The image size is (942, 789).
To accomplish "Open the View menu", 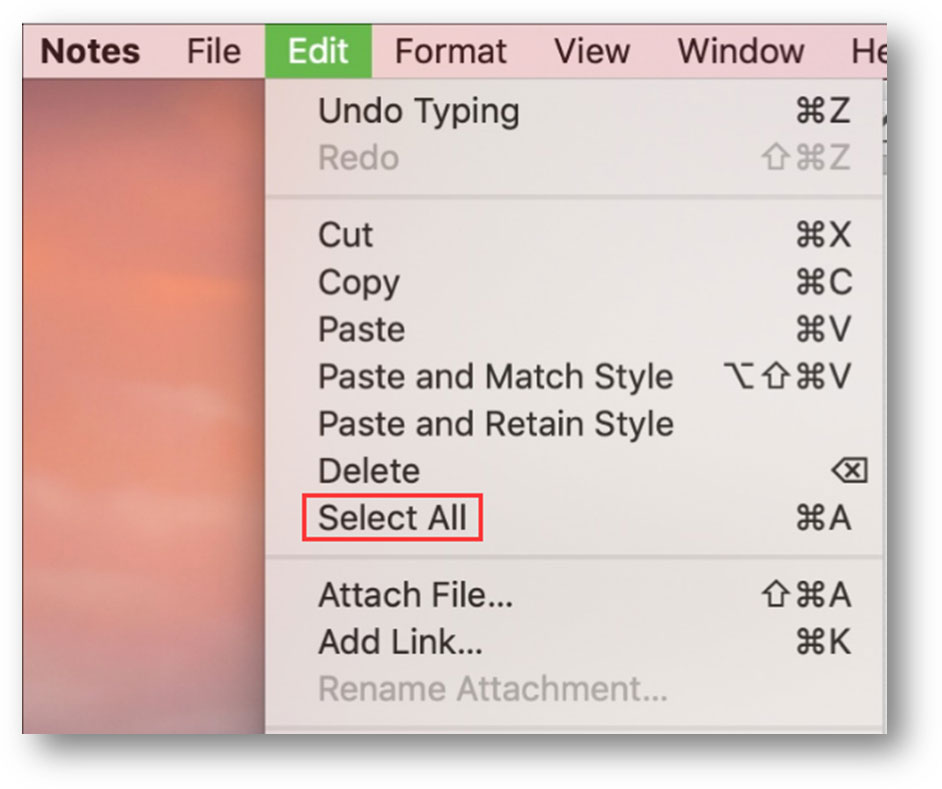I will [592, 51].
